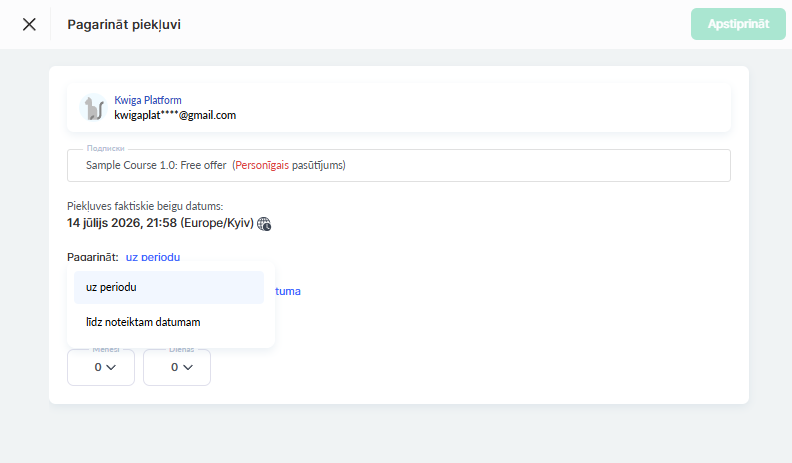The height and width of the screenshot is (463, 792).
Task: Click the Mēneši chevron arrow
Action: (111, 368)
